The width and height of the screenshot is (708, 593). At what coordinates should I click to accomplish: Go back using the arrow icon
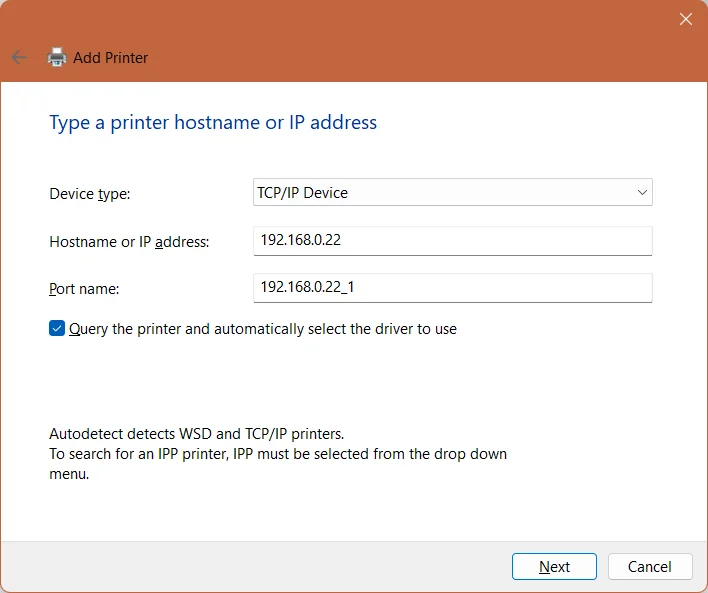[x=19, y=57]
